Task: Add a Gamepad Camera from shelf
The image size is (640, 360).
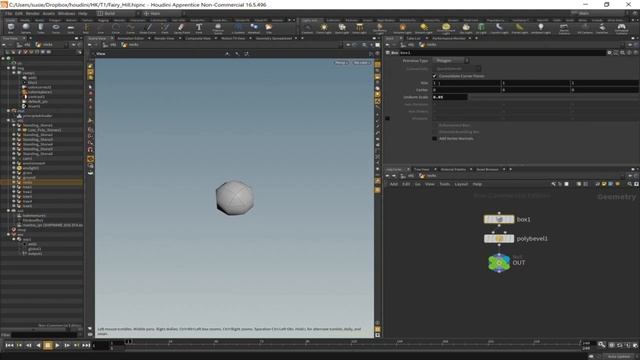Action: tap(622, 29)
